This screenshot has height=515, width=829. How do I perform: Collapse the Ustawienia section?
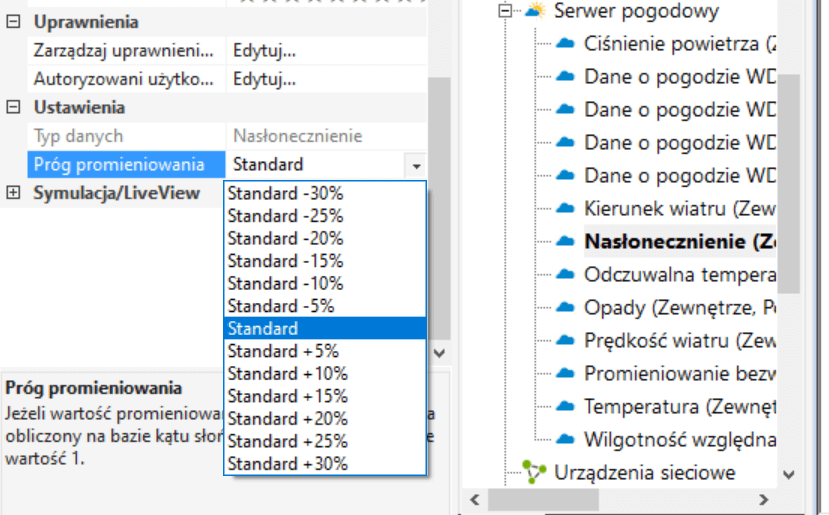[x=13, y=107]
